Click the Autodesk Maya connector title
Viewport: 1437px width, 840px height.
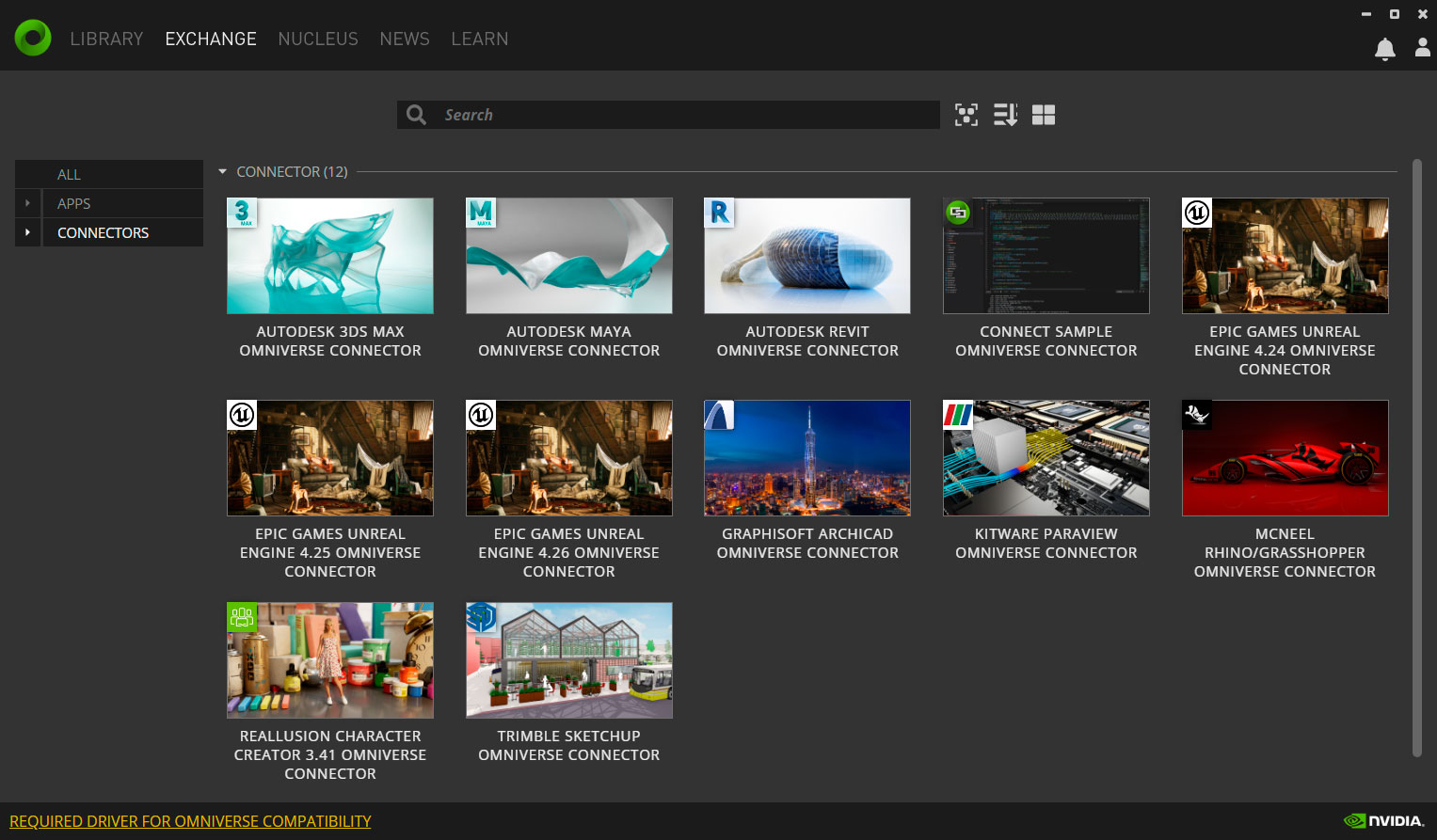pyautogui.click(x=569, y=341)
